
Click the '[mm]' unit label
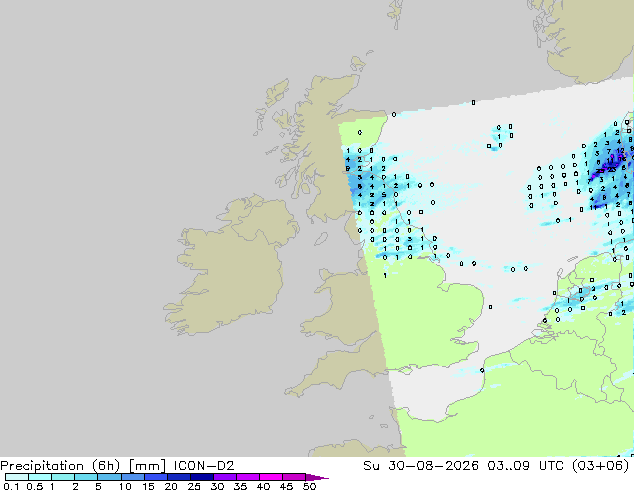147,466
